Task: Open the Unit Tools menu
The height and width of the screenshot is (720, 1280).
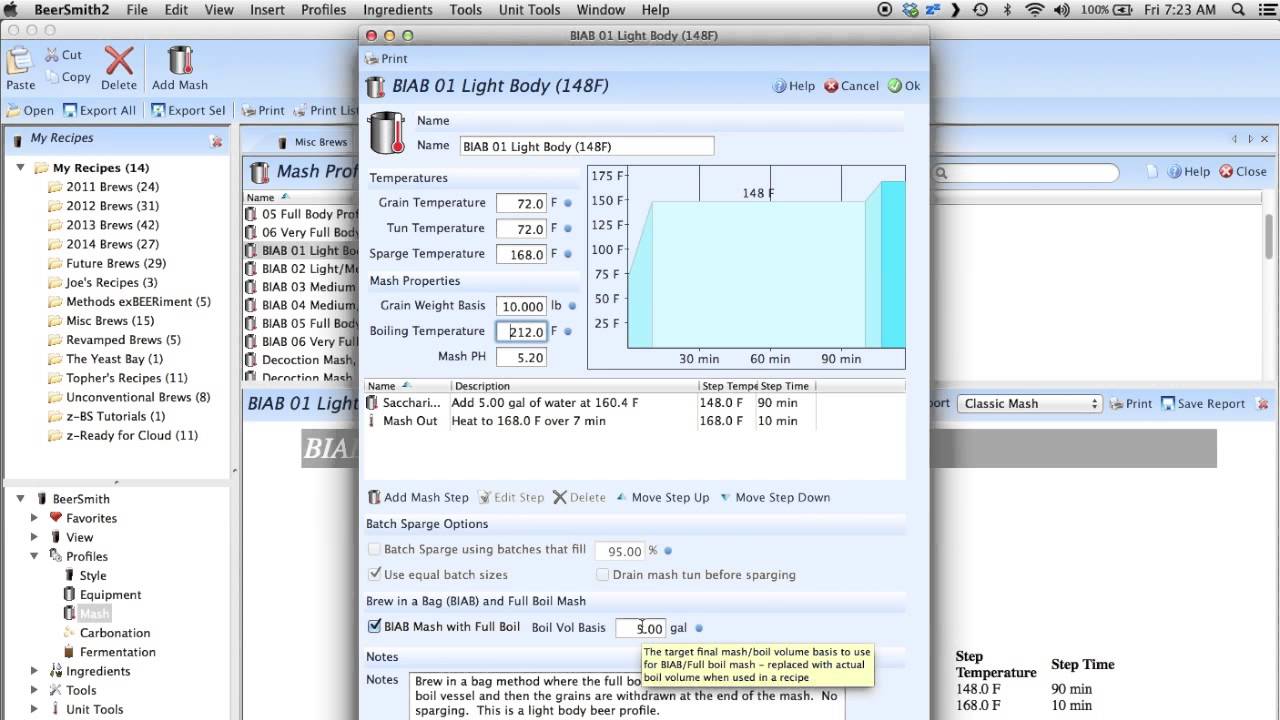Action: (529, 10)
